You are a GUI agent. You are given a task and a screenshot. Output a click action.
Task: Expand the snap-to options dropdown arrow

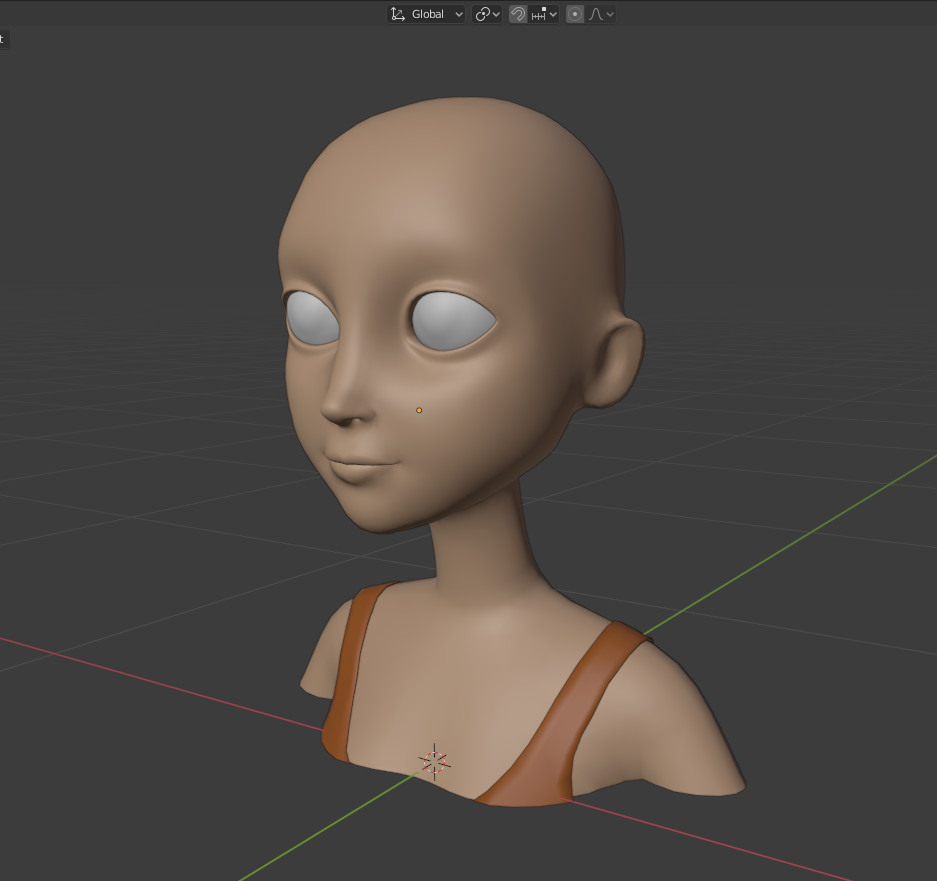pos(551,14)
